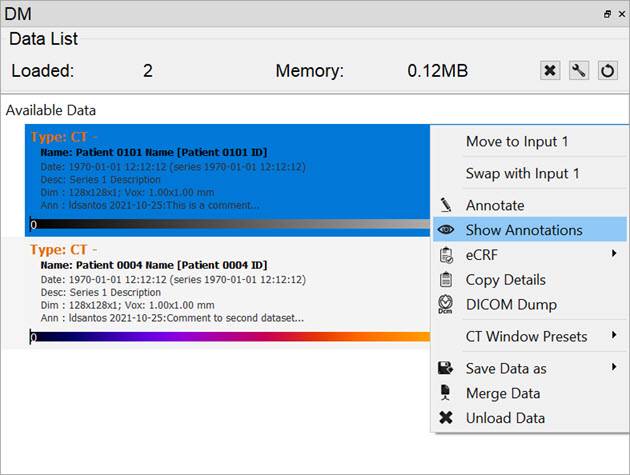Click the X icon to clear the data list
The image size is (630, 475).
point(550,71)
